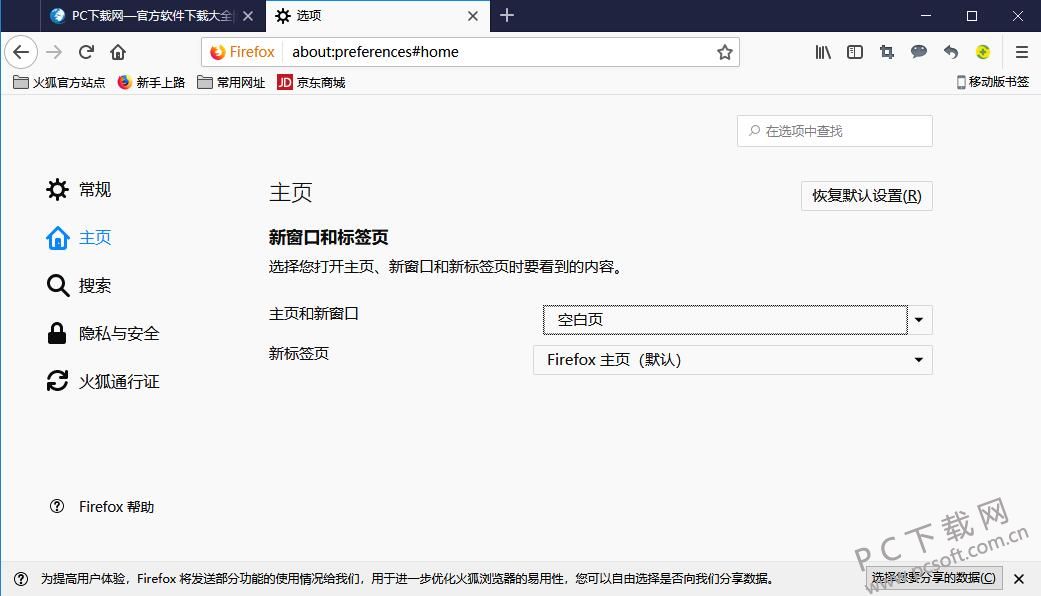Image resolution: width=1041 pixels, height=596 pixels.
Task: Bookmark this page with the star icon
Action: 724,52
